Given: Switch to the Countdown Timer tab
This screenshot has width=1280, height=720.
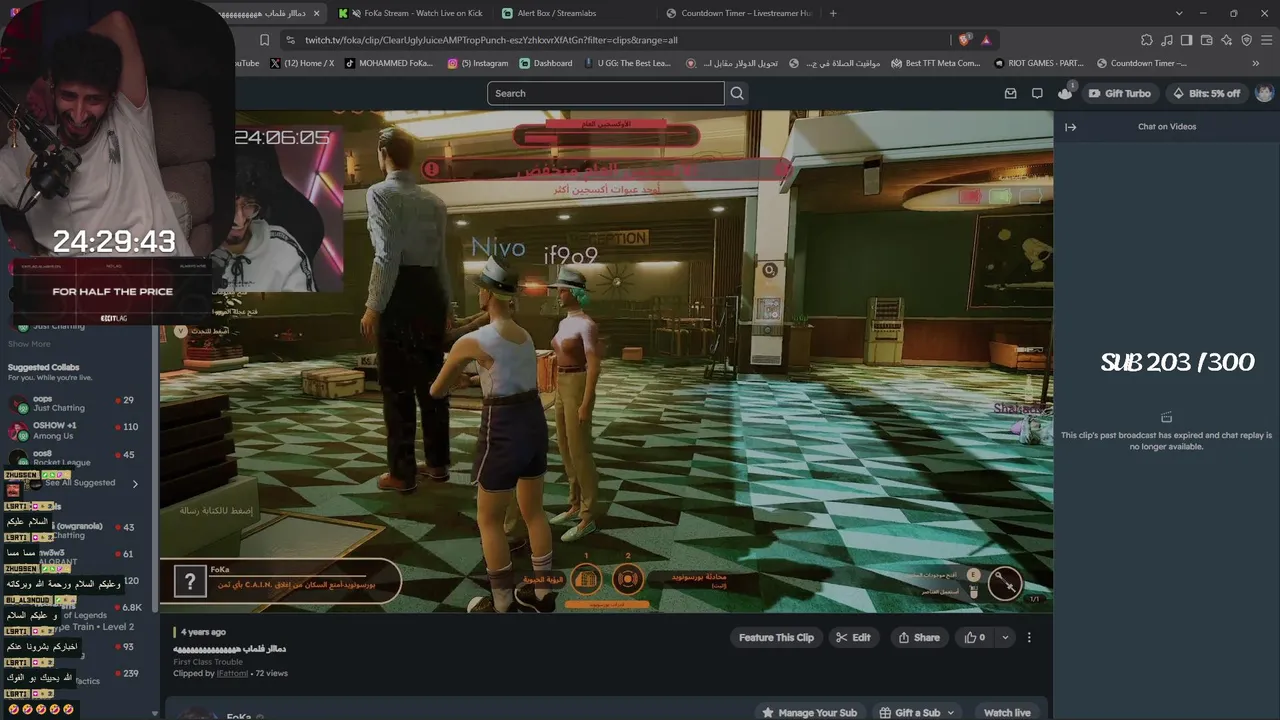Looking at the screenshot, I should tap(738, 13).
